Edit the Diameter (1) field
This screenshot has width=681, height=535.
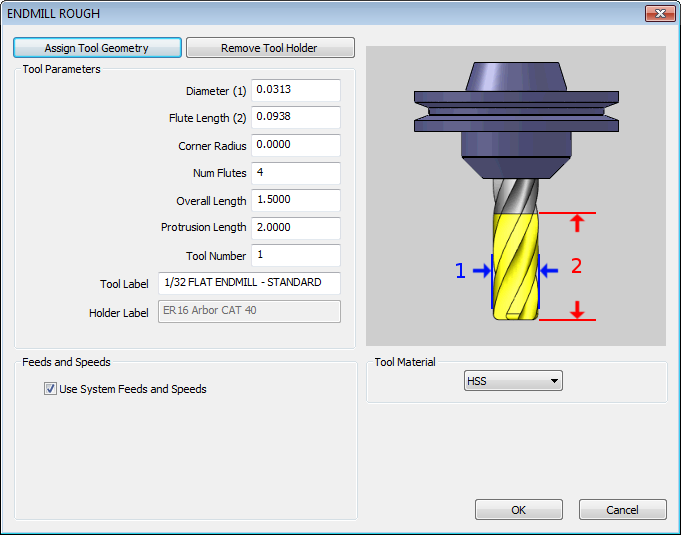296,90
